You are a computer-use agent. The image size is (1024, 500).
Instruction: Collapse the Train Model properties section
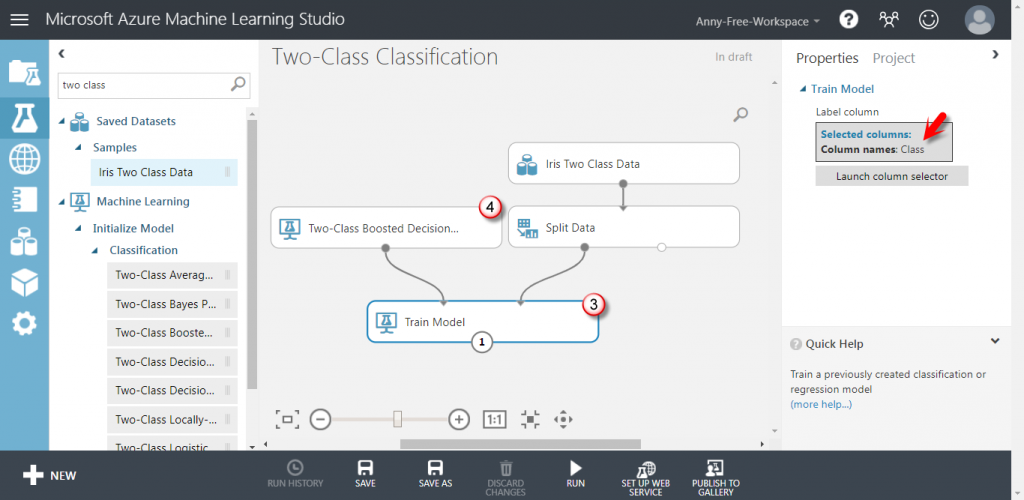(802, 89)
